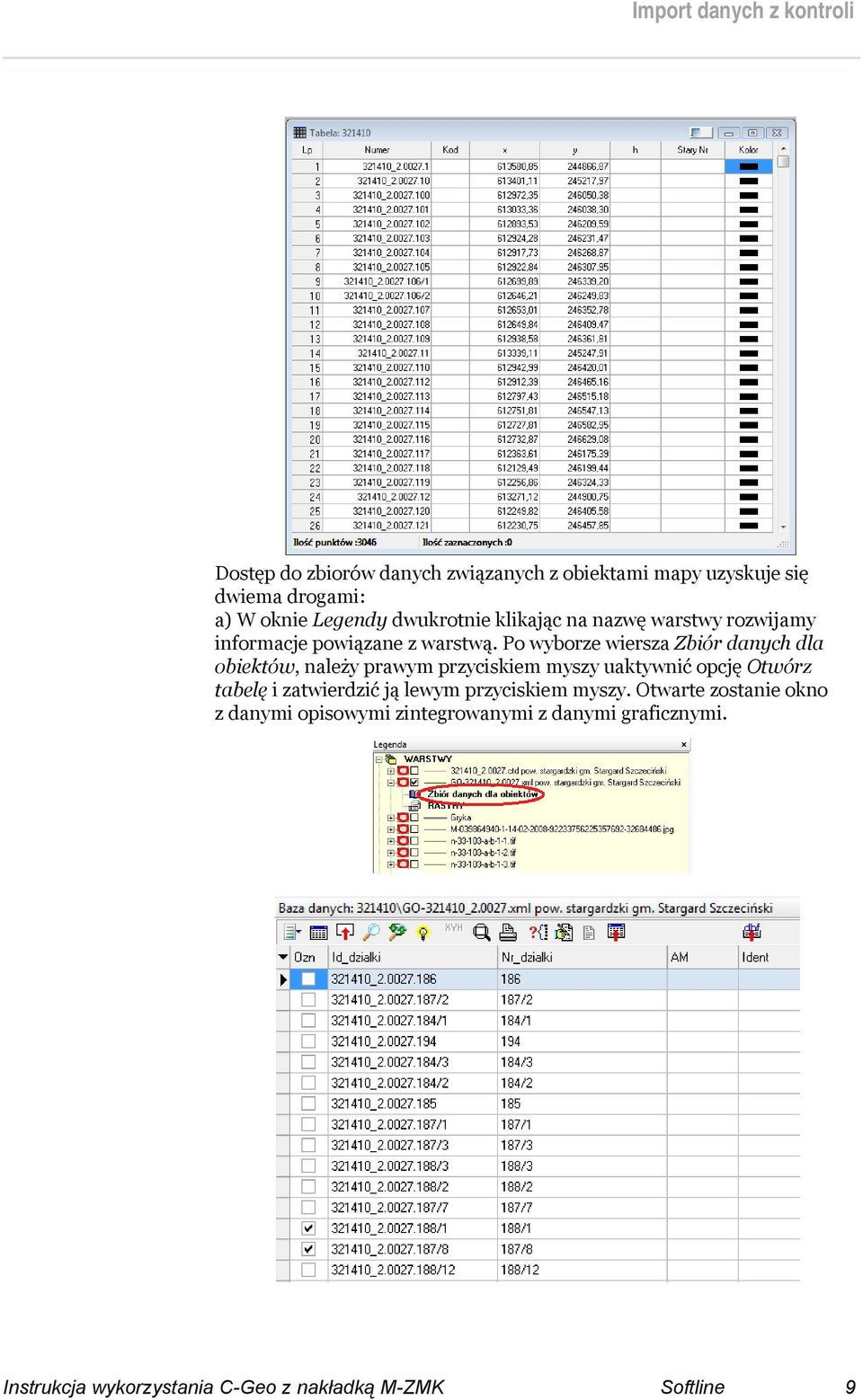
Task: Click the zoom-to-object magnifier icon
Action: click(x=482, y=933)
